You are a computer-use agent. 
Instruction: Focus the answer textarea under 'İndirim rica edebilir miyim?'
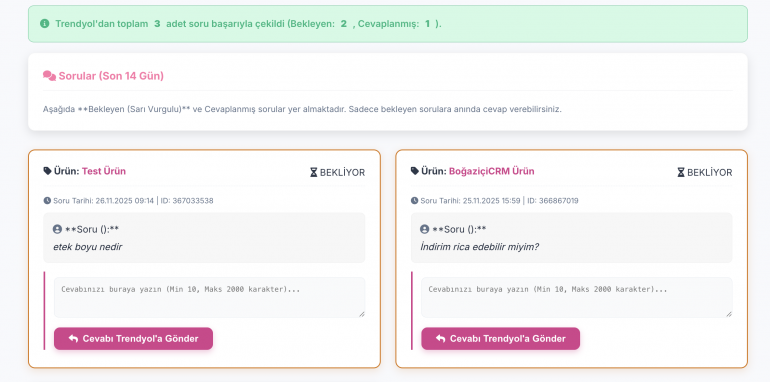click(577, 298)
